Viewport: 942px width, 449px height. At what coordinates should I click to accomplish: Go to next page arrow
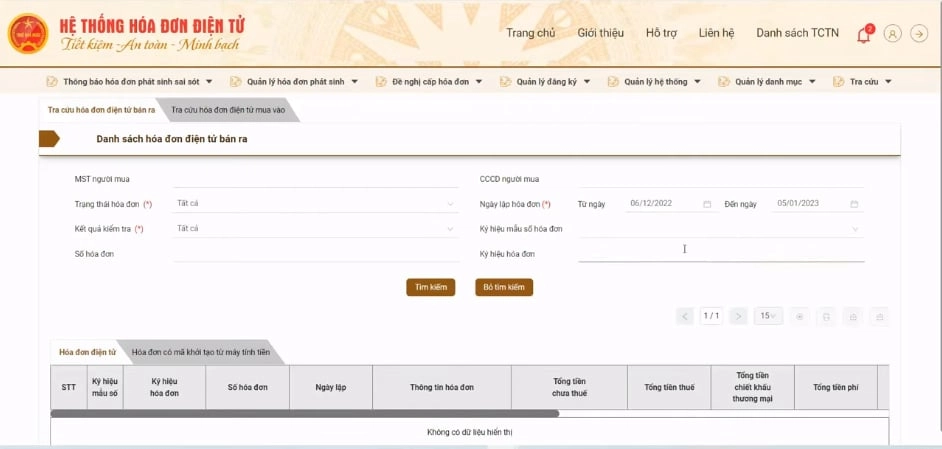click(738, 316)
